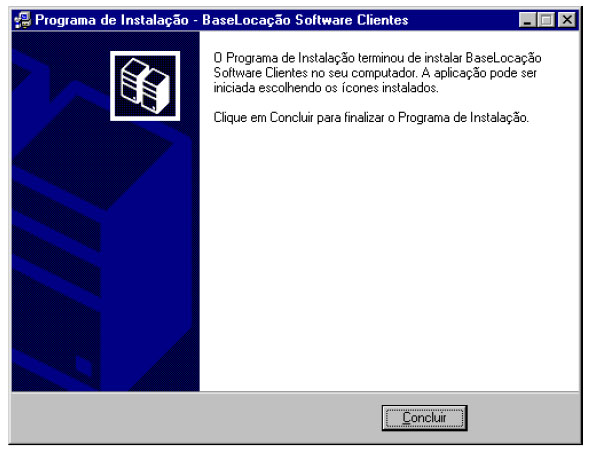Image resolution: width=590 pixels, height=452 pixels.
Task: Click the framed twin server towers icon
Action: pyautogui.click(x=145, y=86)
